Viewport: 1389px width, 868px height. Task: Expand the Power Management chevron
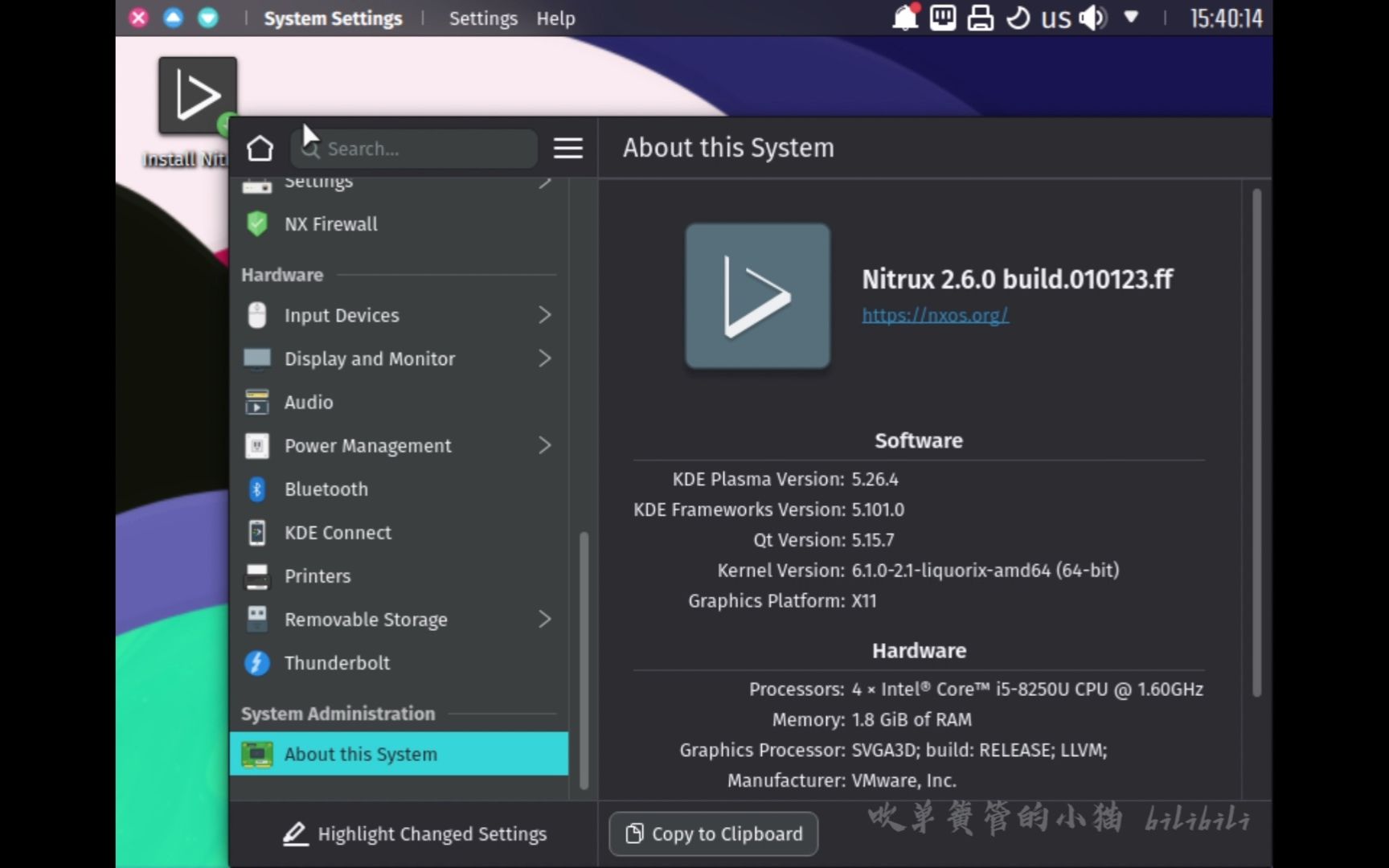point(545,445)
